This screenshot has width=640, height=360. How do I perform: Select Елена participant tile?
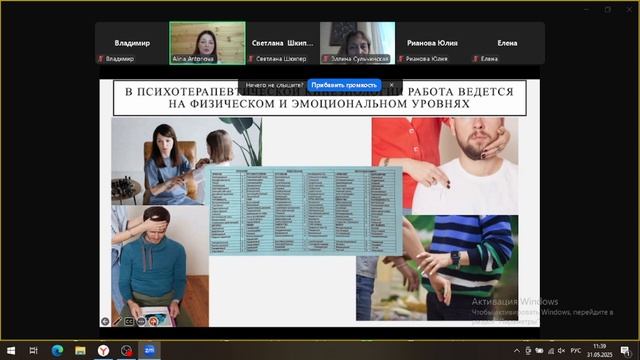507,43
